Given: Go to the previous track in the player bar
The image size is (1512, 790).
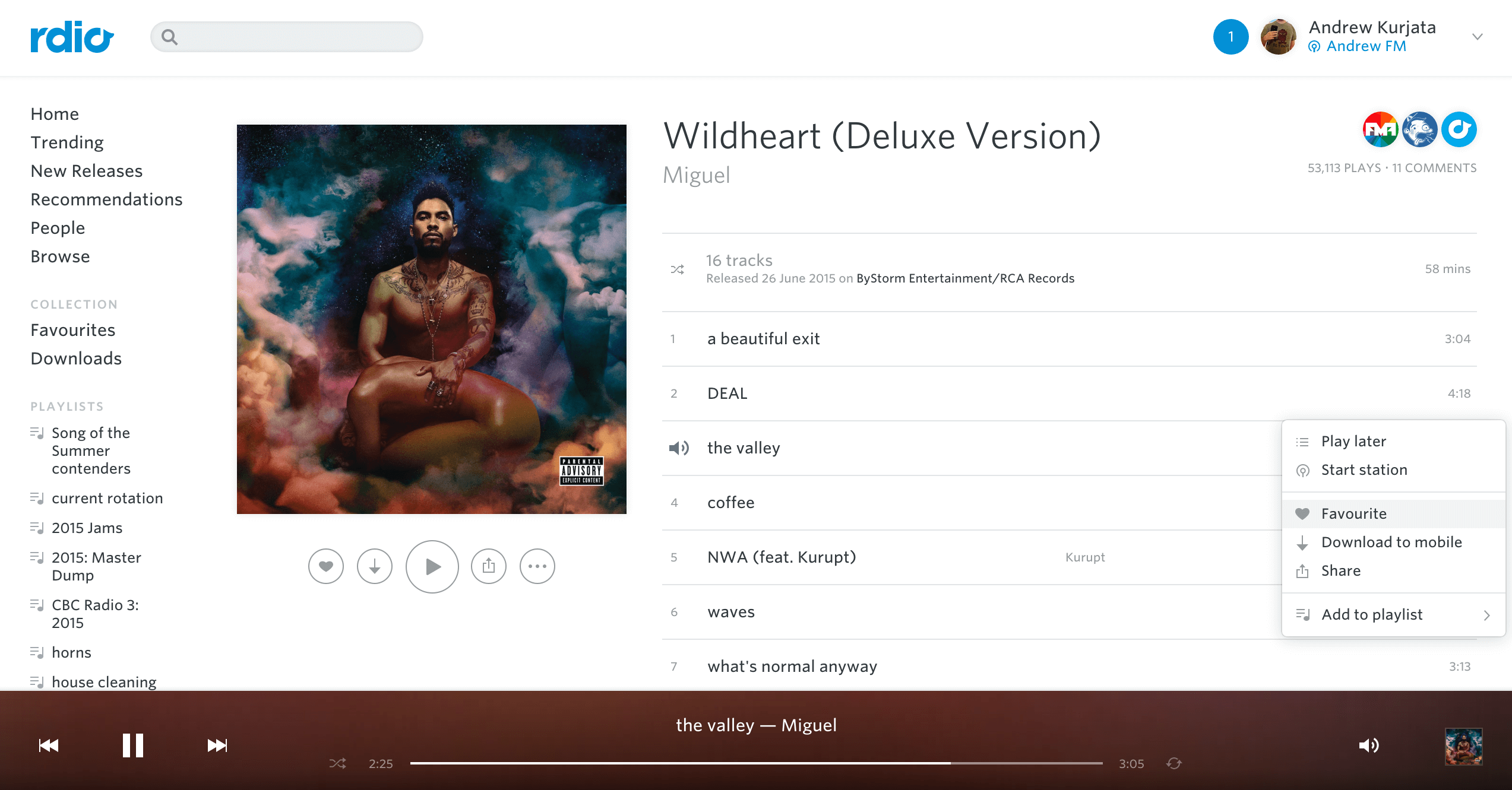Looking at the screenshot, I should pos(49,745).
